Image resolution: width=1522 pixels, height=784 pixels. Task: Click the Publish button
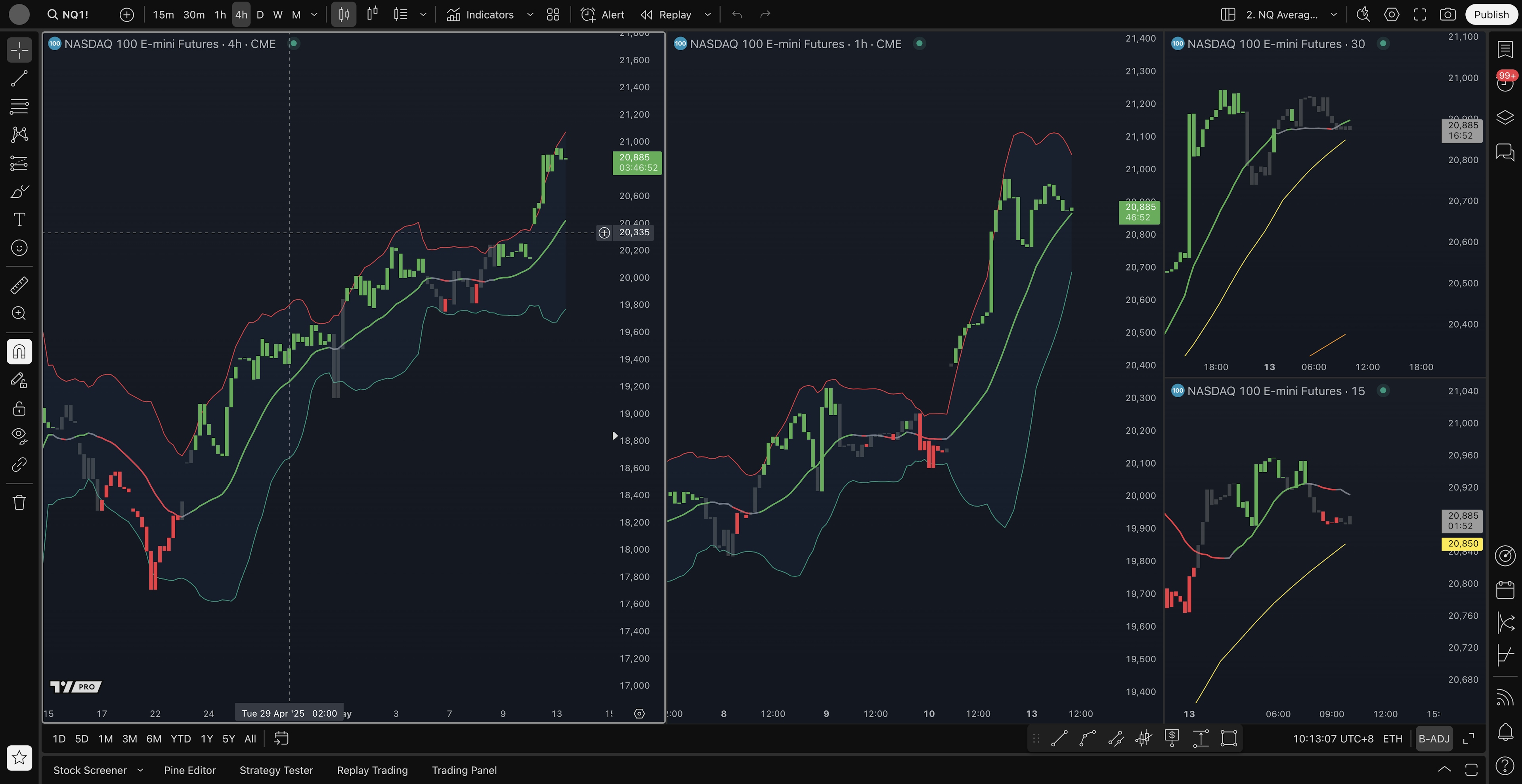click(1491, 15)
